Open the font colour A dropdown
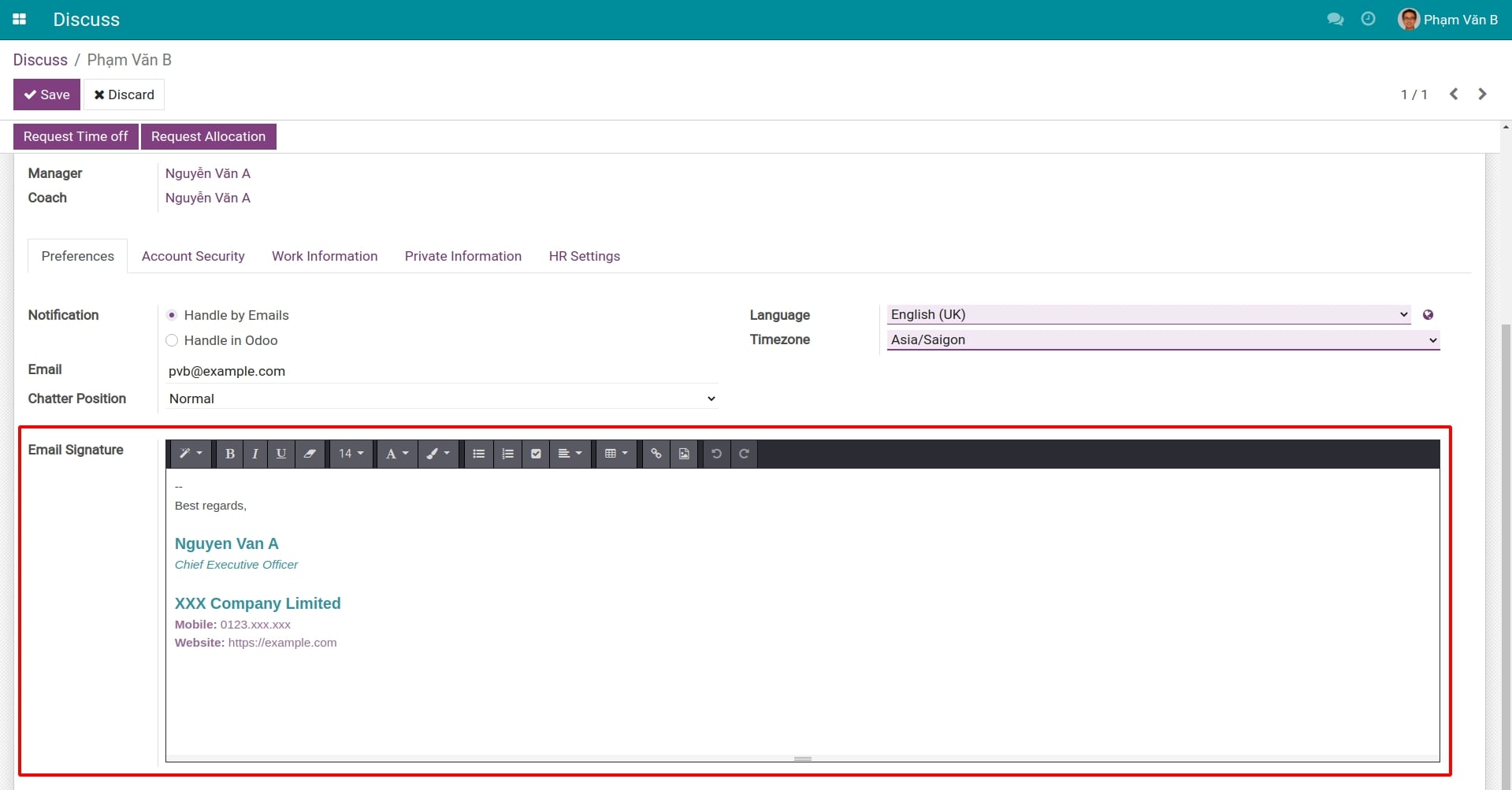The image size is (1512, 790). point(397,454)
